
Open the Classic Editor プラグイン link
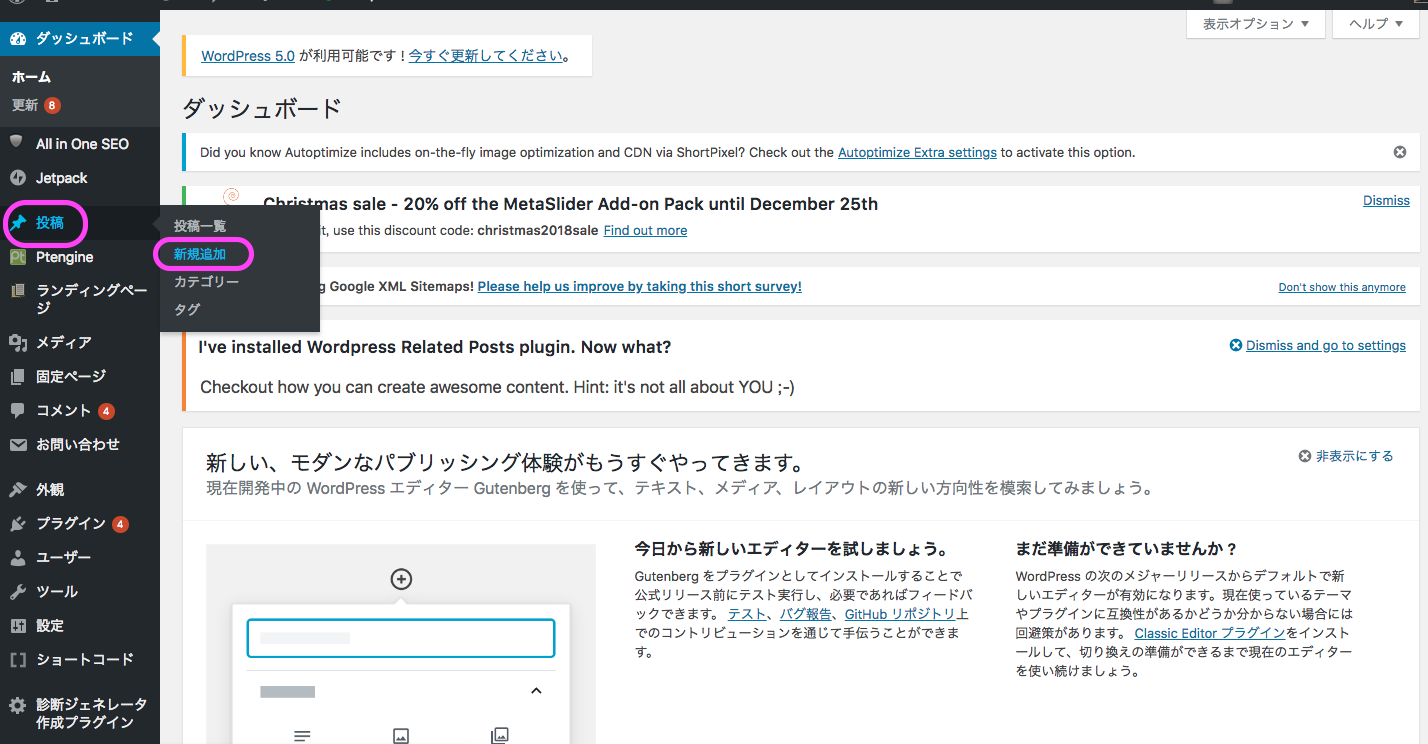click(x=1210, y=633)
